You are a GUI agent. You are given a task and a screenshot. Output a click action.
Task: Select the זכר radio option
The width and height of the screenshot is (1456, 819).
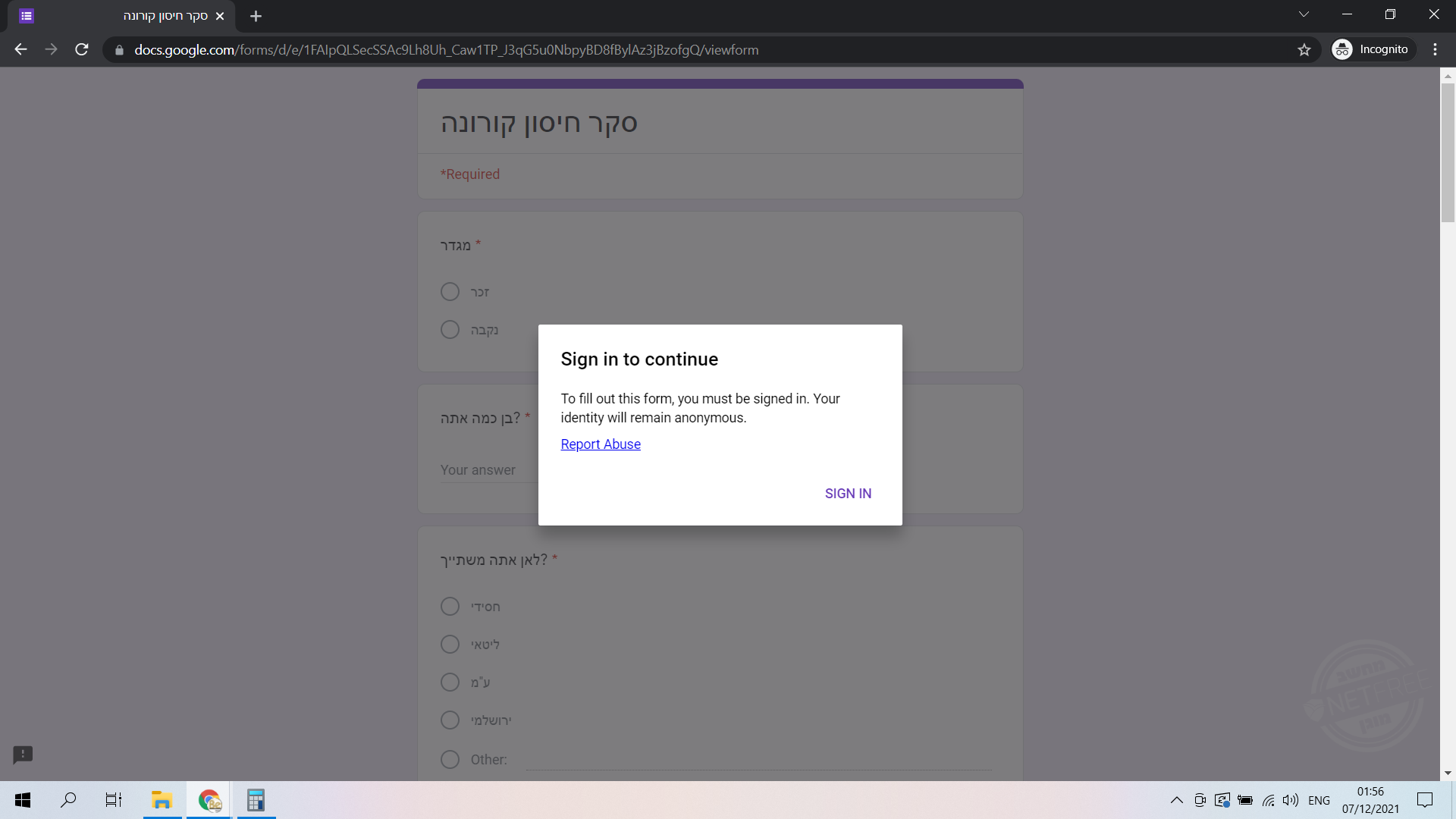click(x=450, y=292)
